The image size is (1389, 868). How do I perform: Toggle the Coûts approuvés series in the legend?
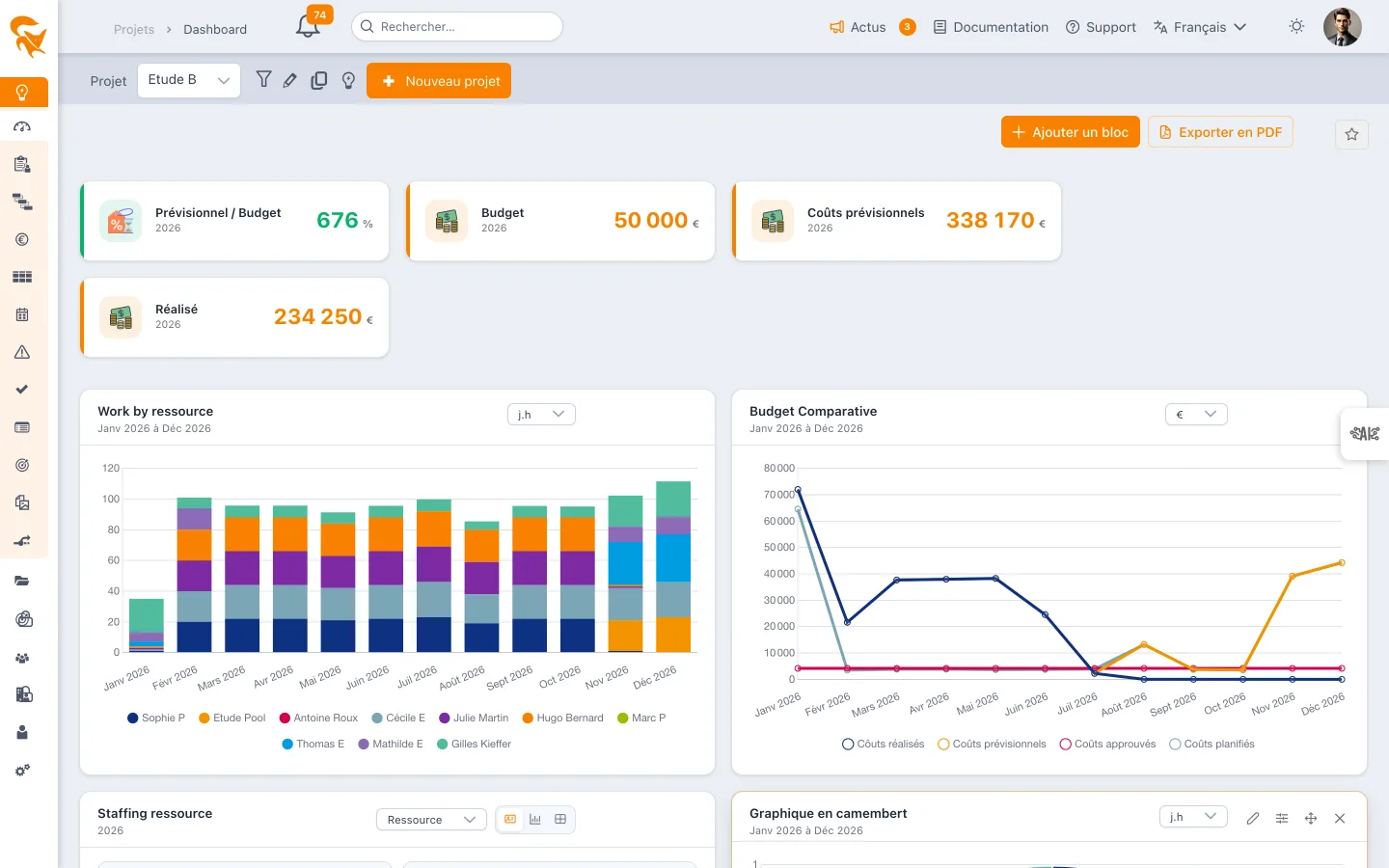click(x=1107, y=745)
